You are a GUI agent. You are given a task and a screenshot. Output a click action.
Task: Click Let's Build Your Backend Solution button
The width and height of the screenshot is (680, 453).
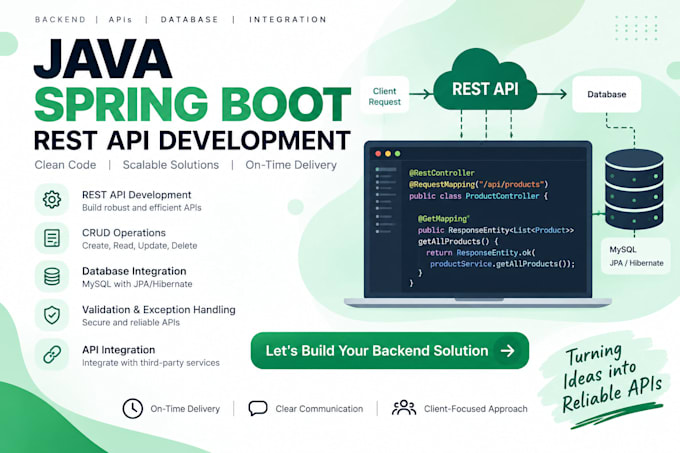[389, 351]
